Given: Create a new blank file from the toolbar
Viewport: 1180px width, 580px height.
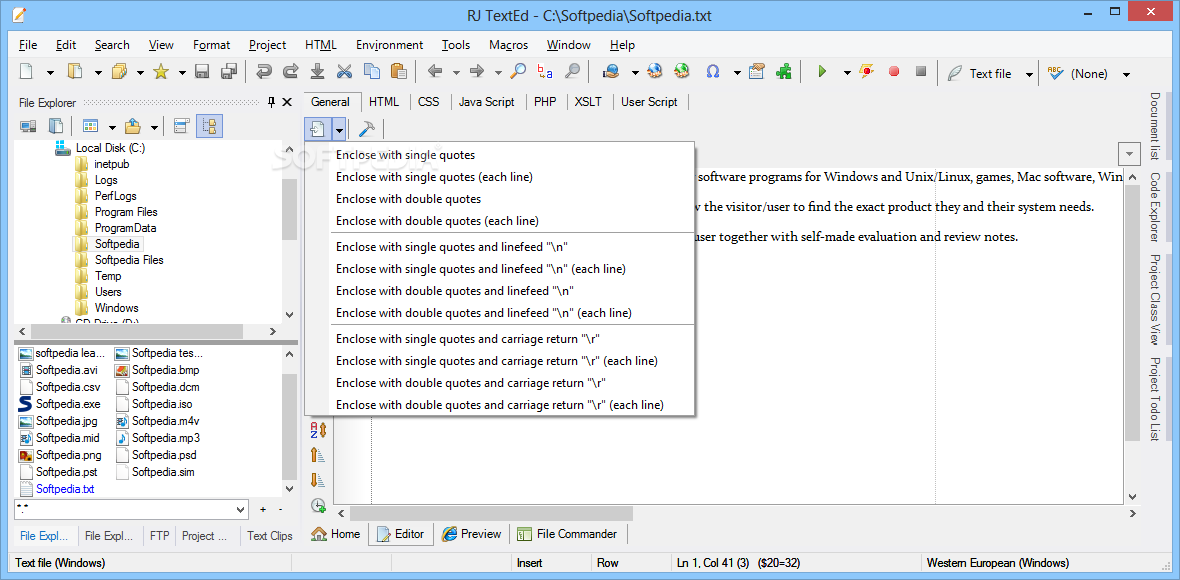Looking at the screenshot, I should pos(26,72).
